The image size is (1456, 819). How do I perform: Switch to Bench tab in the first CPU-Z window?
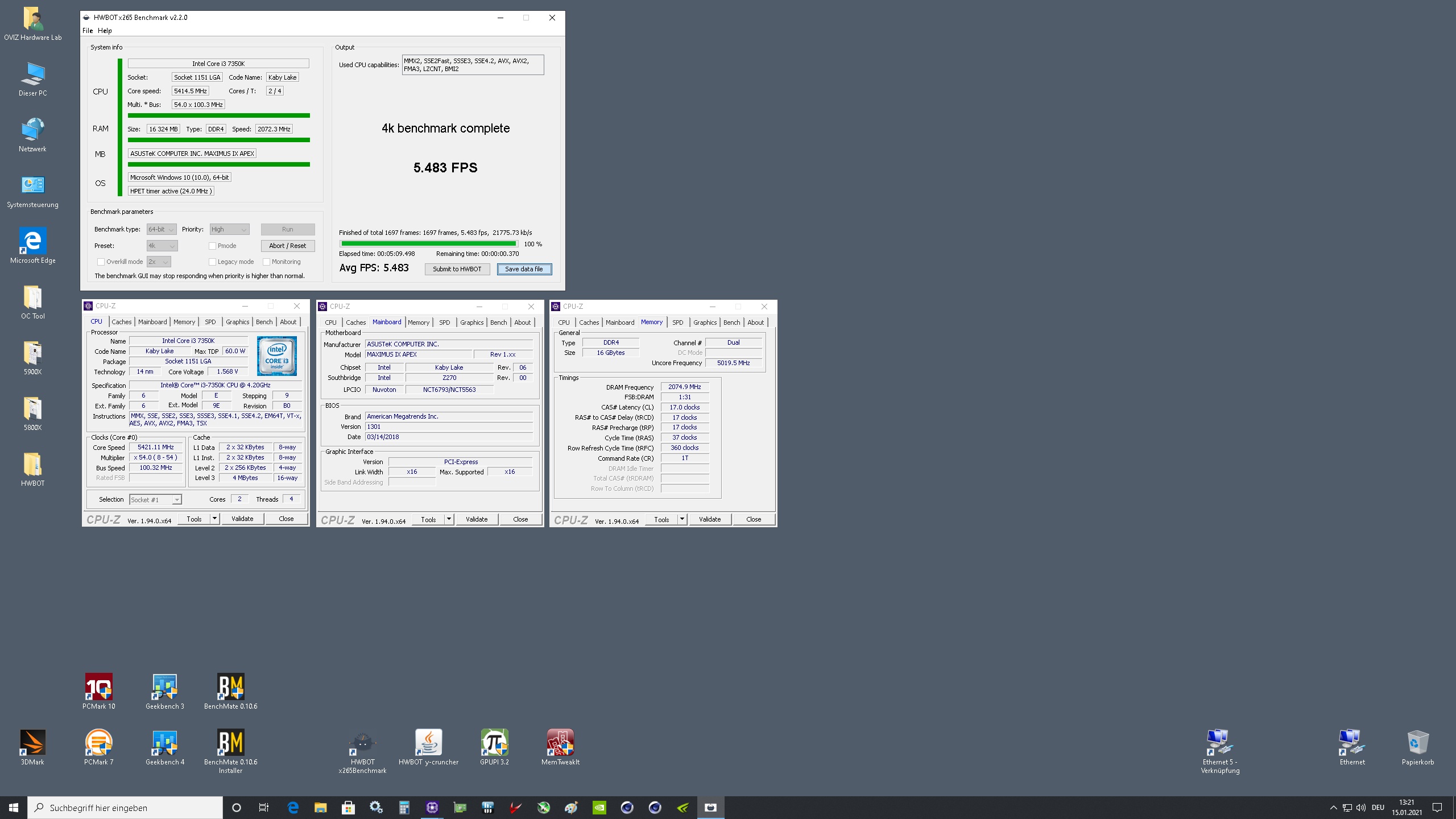(264, 322)
